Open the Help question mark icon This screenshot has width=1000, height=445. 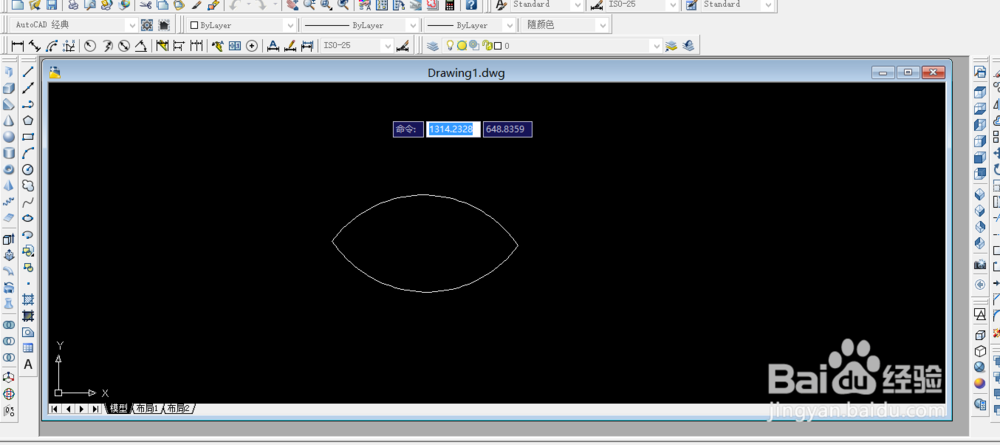pos(471,5)
